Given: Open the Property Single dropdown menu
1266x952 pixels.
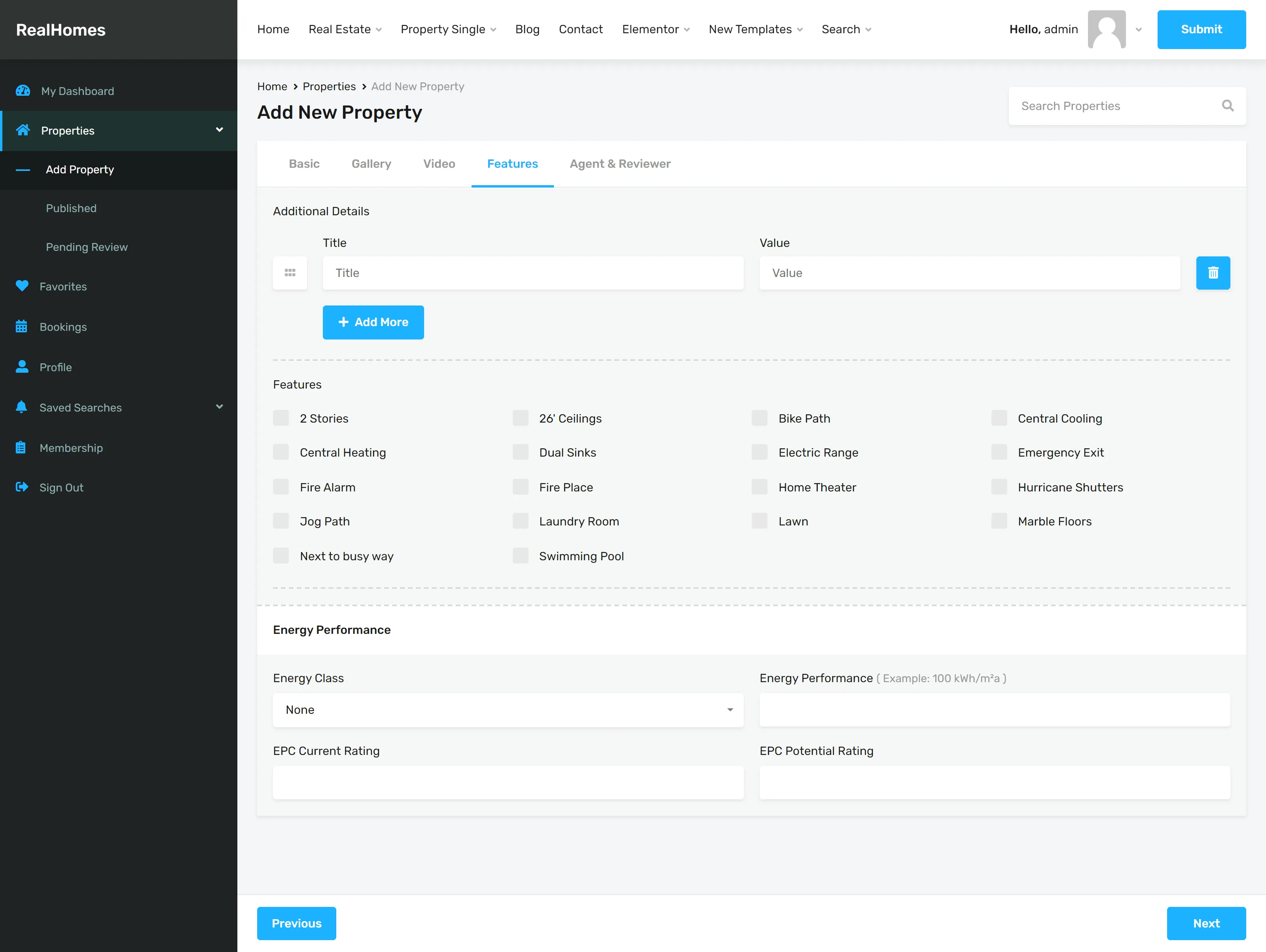Looking at the screenshot, I should click(448, 29).
